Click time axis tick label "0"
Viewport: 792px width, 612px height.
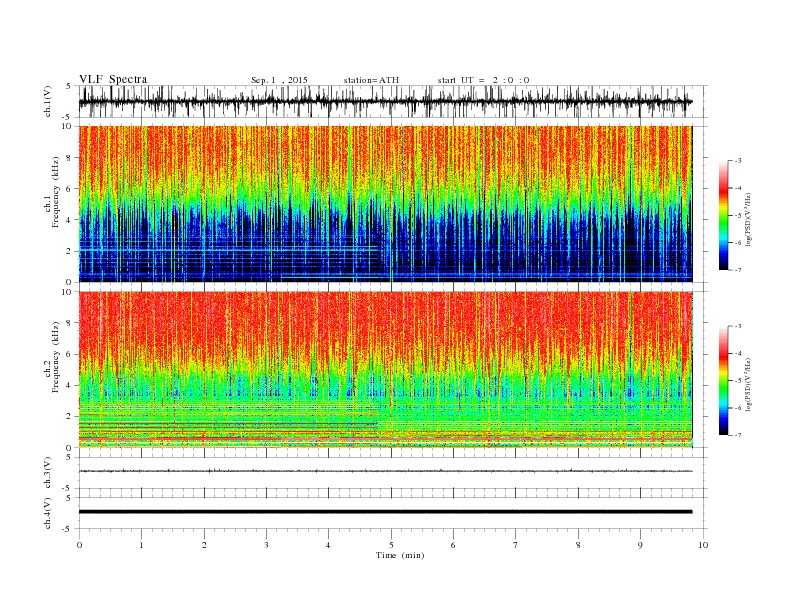(x=79, y=545)
